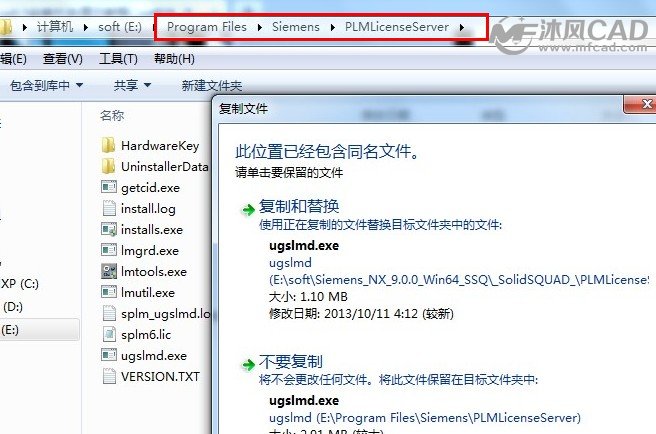The width and height of the screenshot is (656, 434).
Task: Choose 复制和替换 option link
Action: pos(299,206)
